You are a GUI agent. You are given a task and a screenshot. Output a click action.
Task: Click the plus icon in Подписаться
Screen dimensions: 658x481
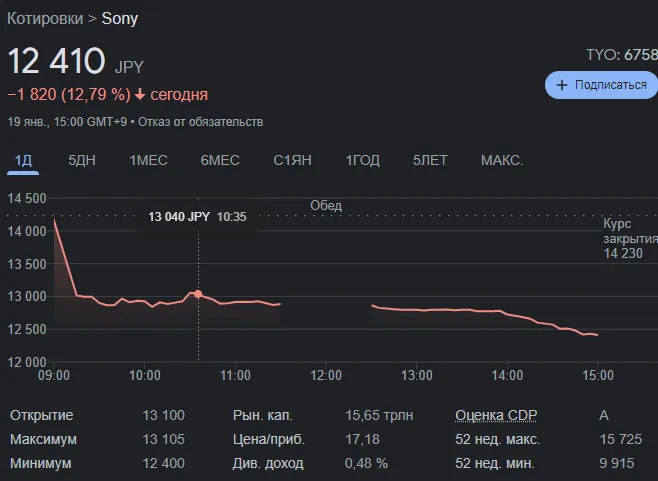pos(561,85)
